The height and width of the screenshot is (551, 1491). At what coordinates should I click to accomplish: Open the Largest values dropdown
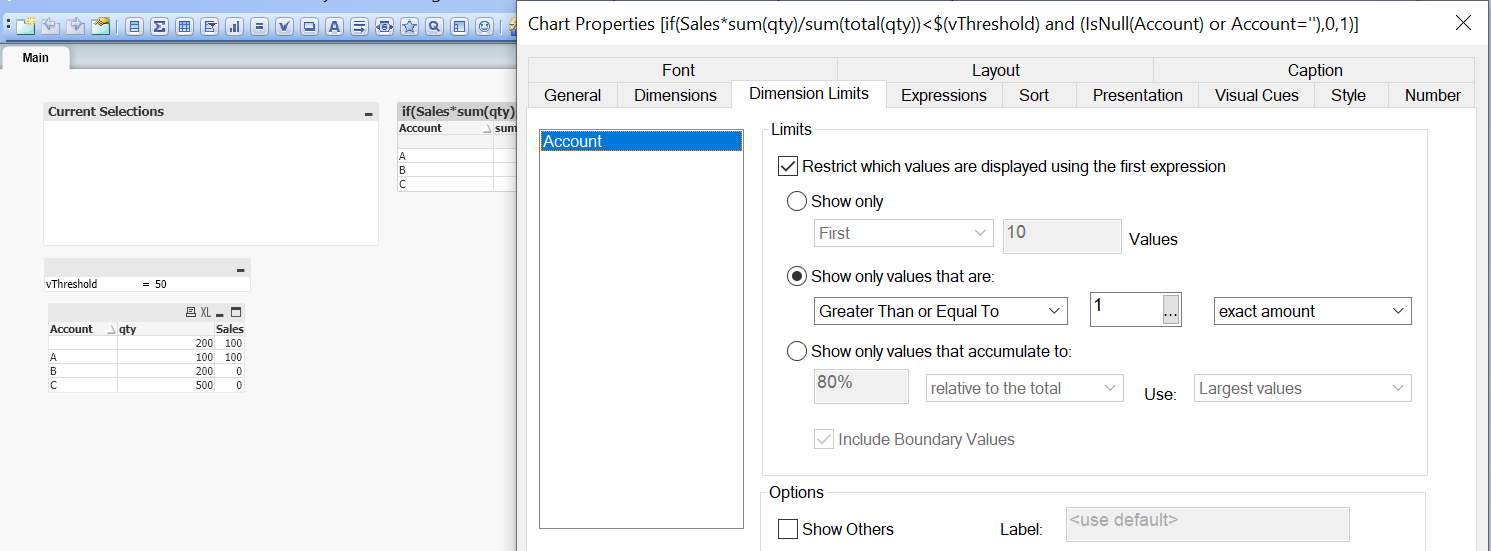point(1303,388)
